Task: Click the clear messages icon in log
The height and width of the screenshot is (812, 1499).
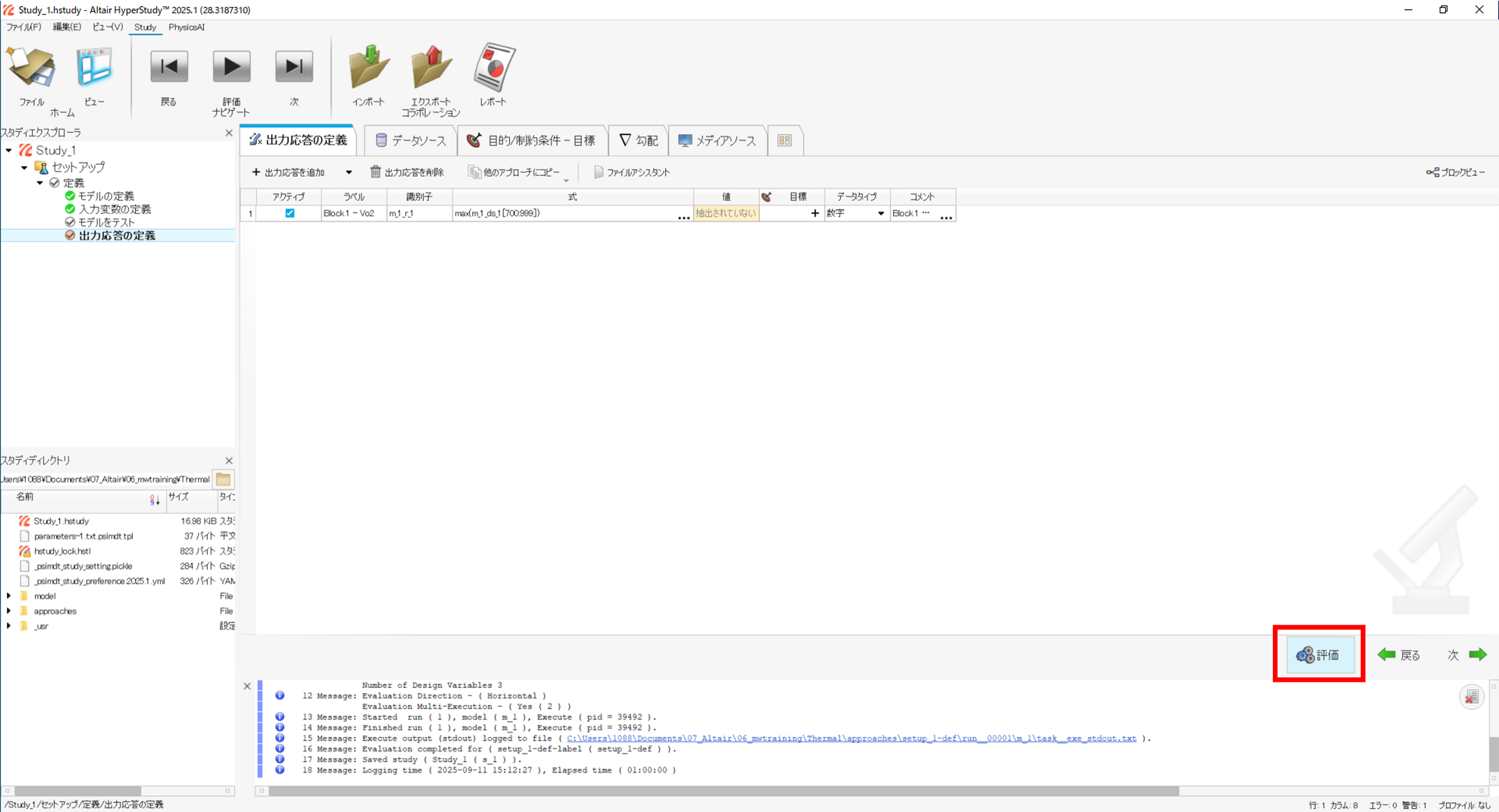Action: pos(1471,697)
